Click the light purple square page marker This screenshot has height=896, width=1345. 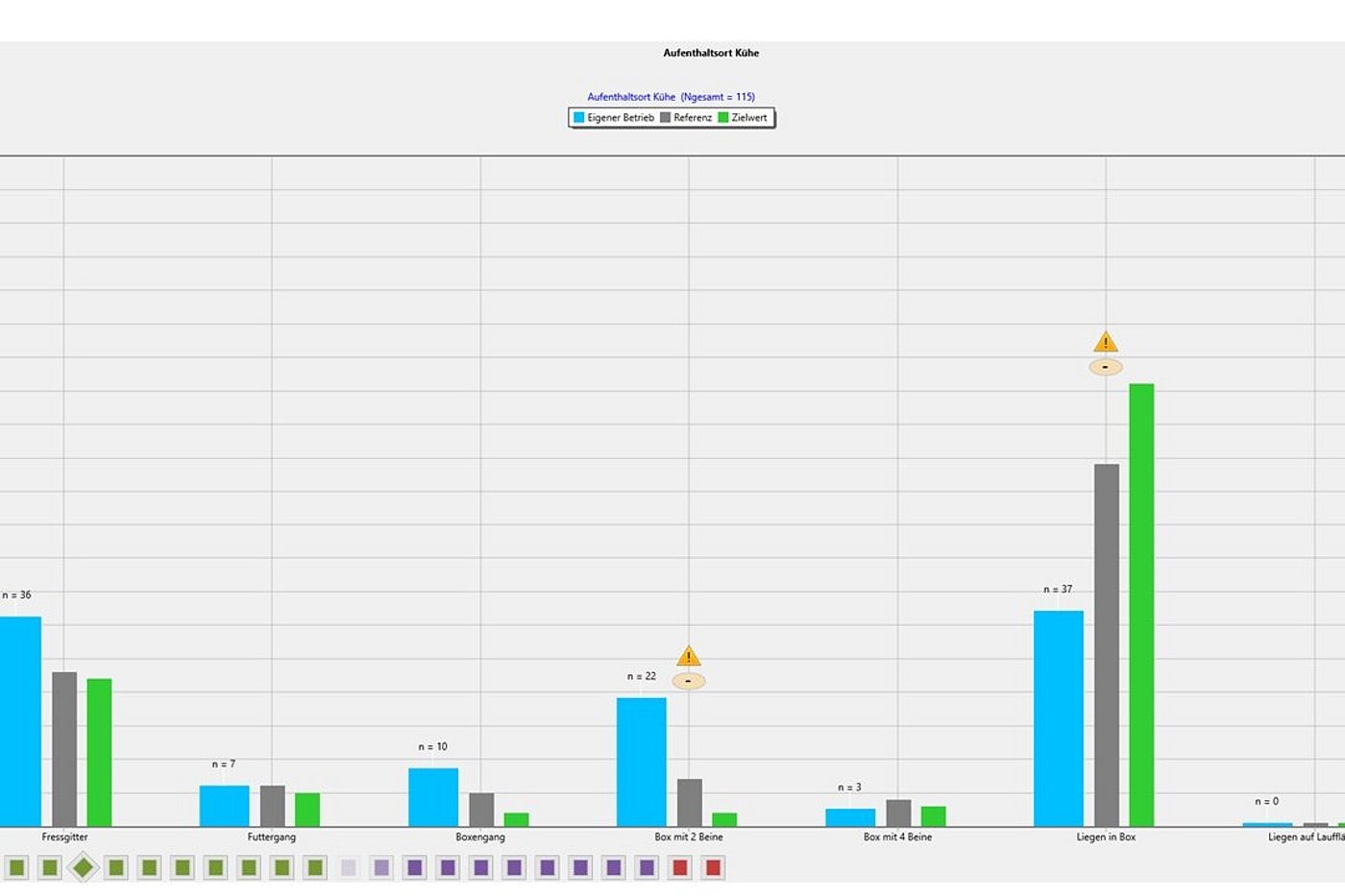pos(381,868)
